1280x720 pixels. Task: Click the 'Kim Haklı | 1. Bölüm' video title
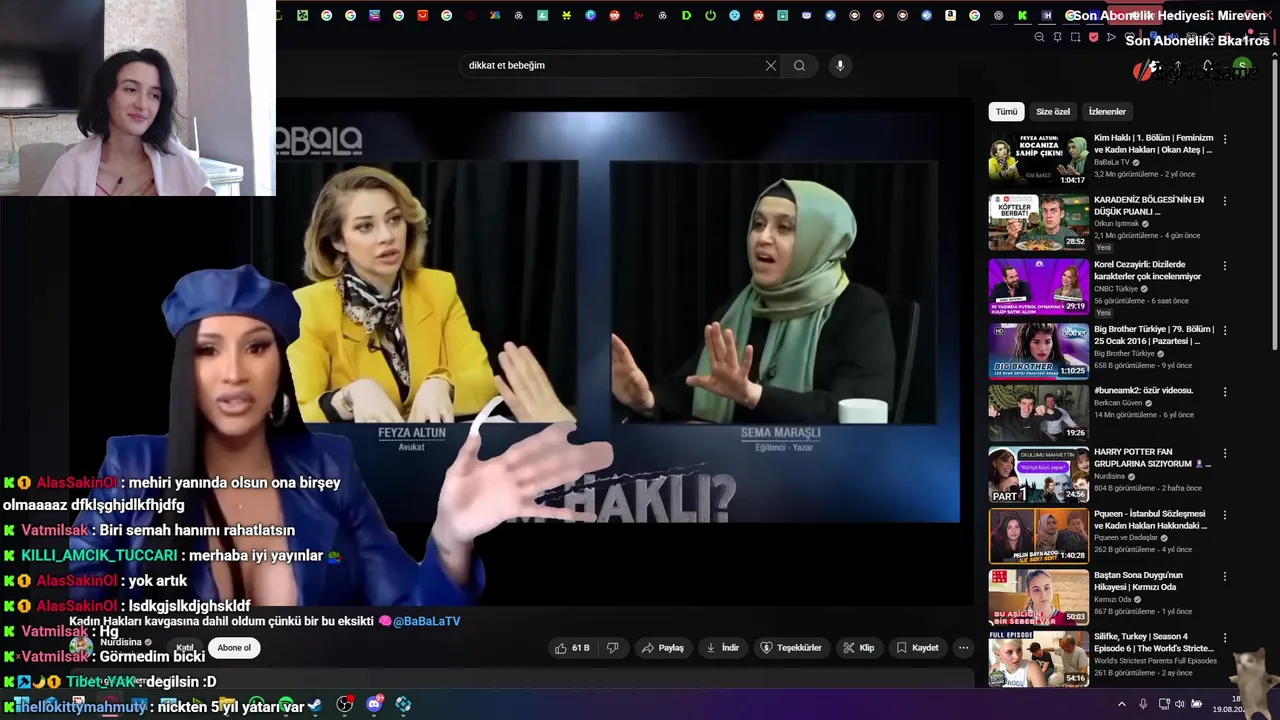tap(1153, 144)
